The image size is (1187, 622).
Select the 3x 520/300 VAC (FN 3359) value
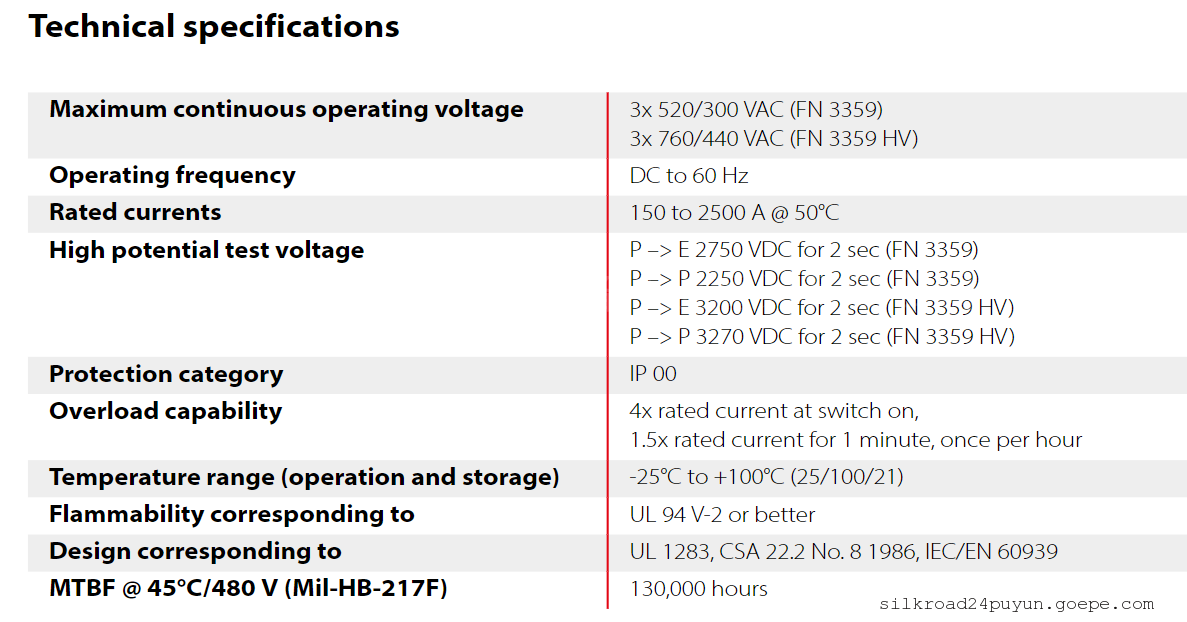[756, 110]
